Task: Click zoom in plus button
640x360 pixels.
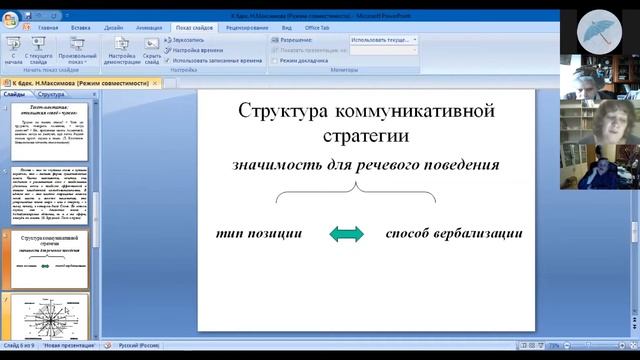Action: (622, 346)
